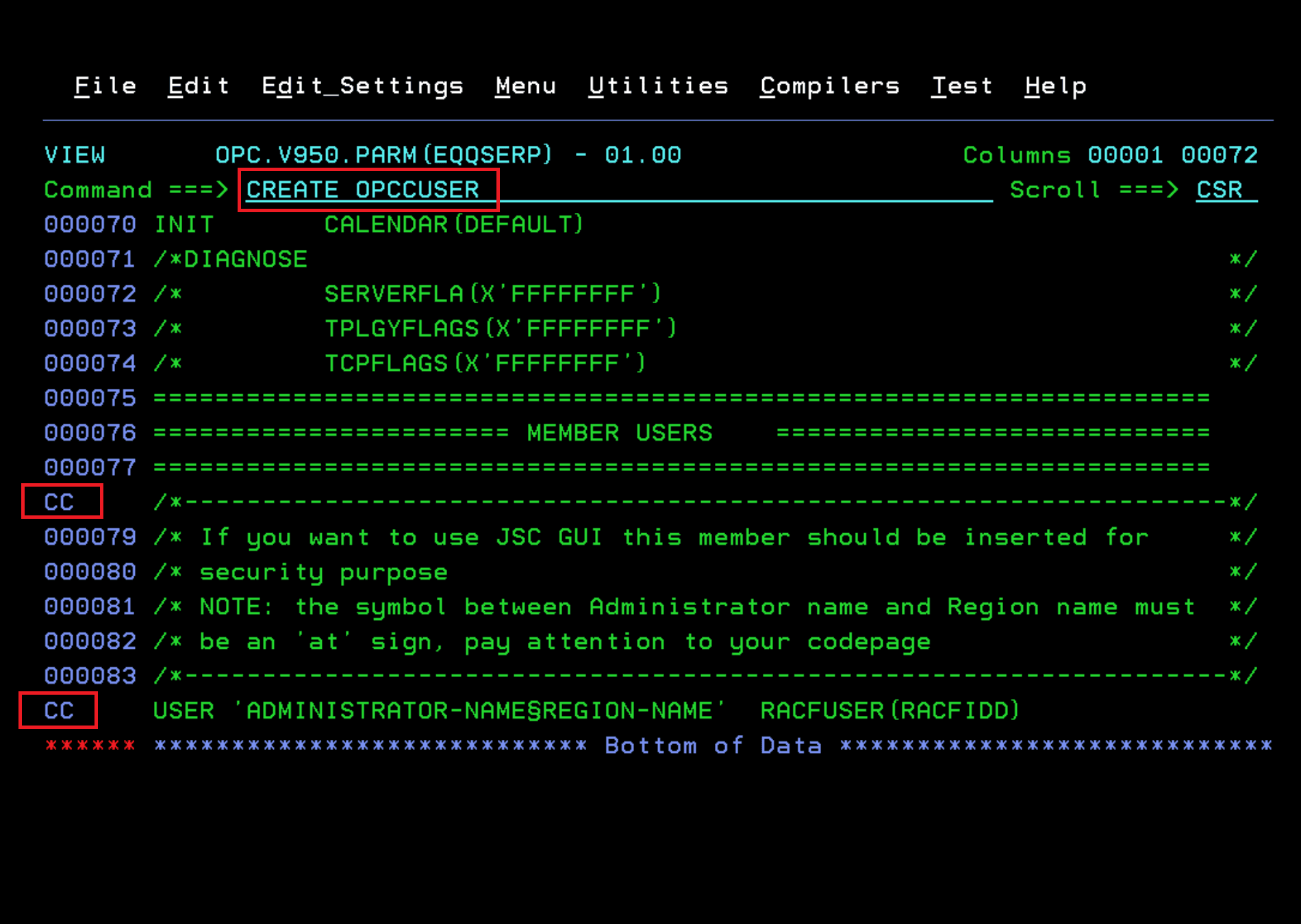Click line number 000070

(x=90, y=224)
